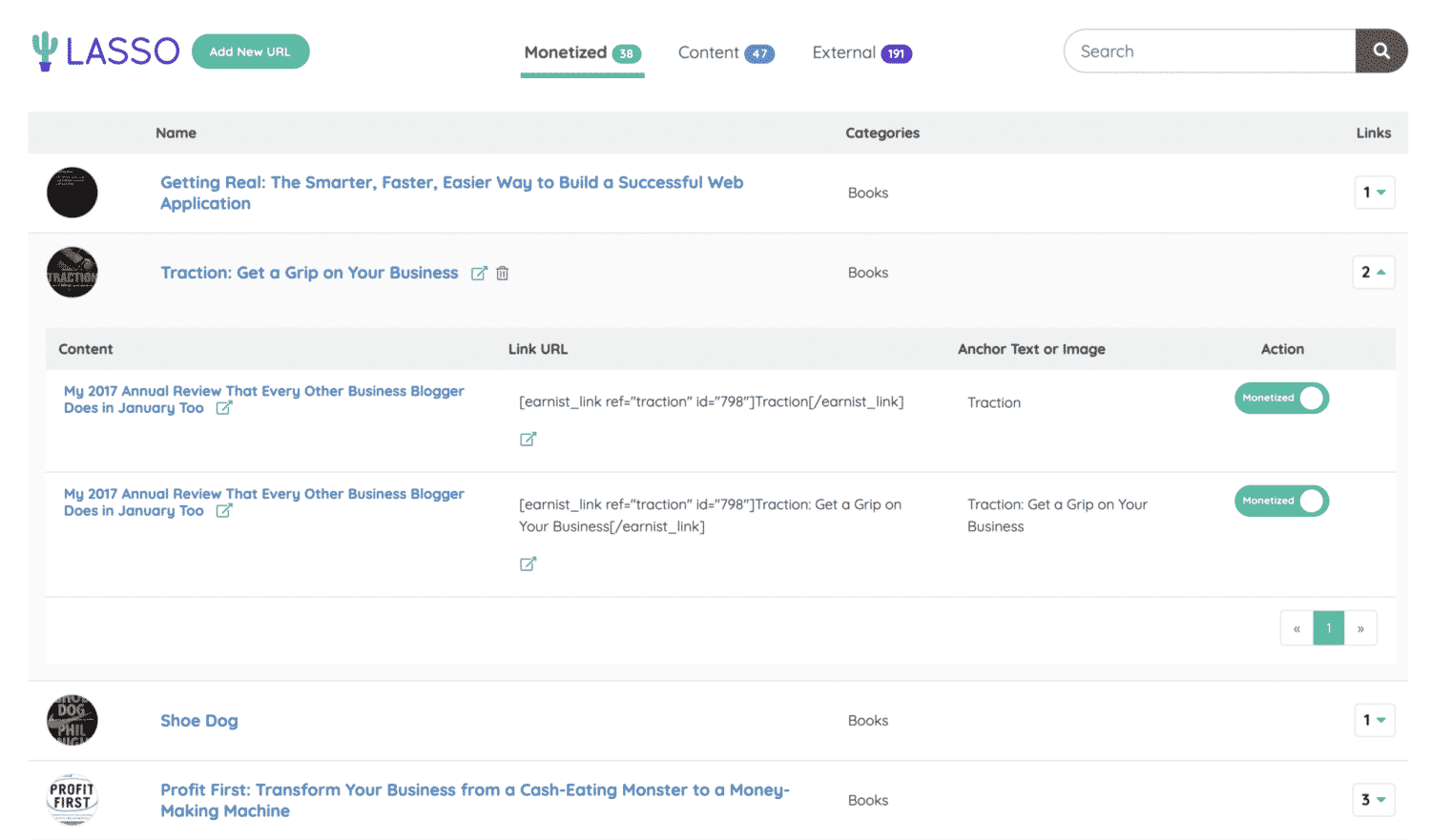Viewport: 1431px width, 840px height.
Task: Click the Anchor Text or Image header
Action: (x=1031, y=349)
